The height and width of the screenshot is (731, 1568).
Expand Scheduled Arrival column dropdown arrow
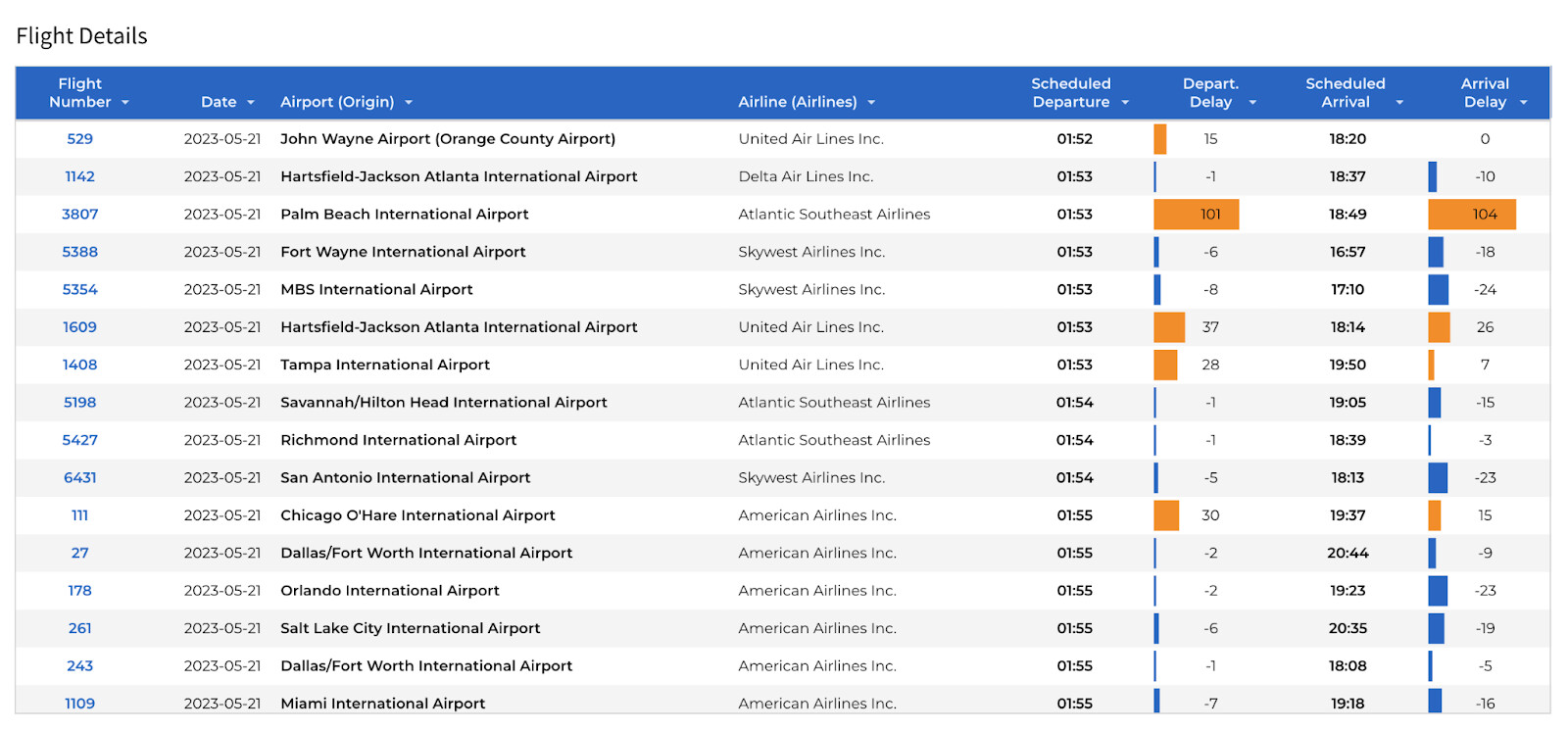pyautogui.click(x=1399, y=103)
